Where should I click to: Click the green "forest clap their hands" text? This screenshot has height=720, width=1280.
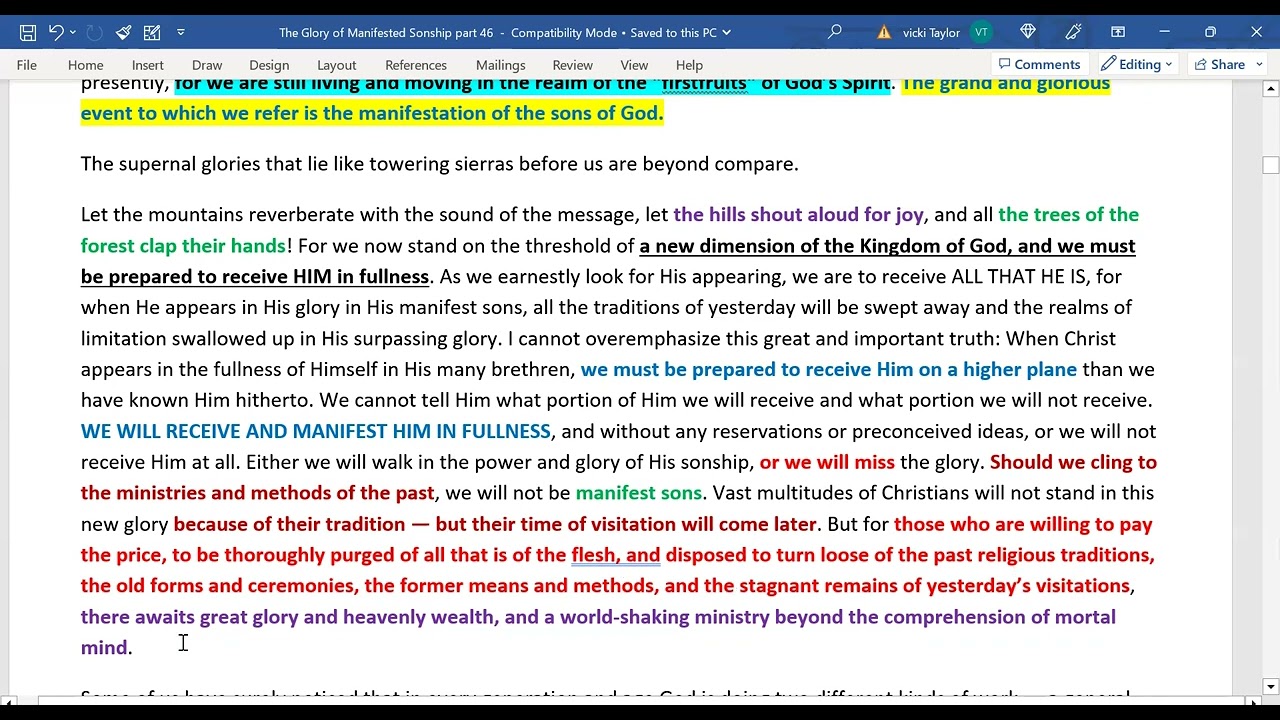click(183, 246)
